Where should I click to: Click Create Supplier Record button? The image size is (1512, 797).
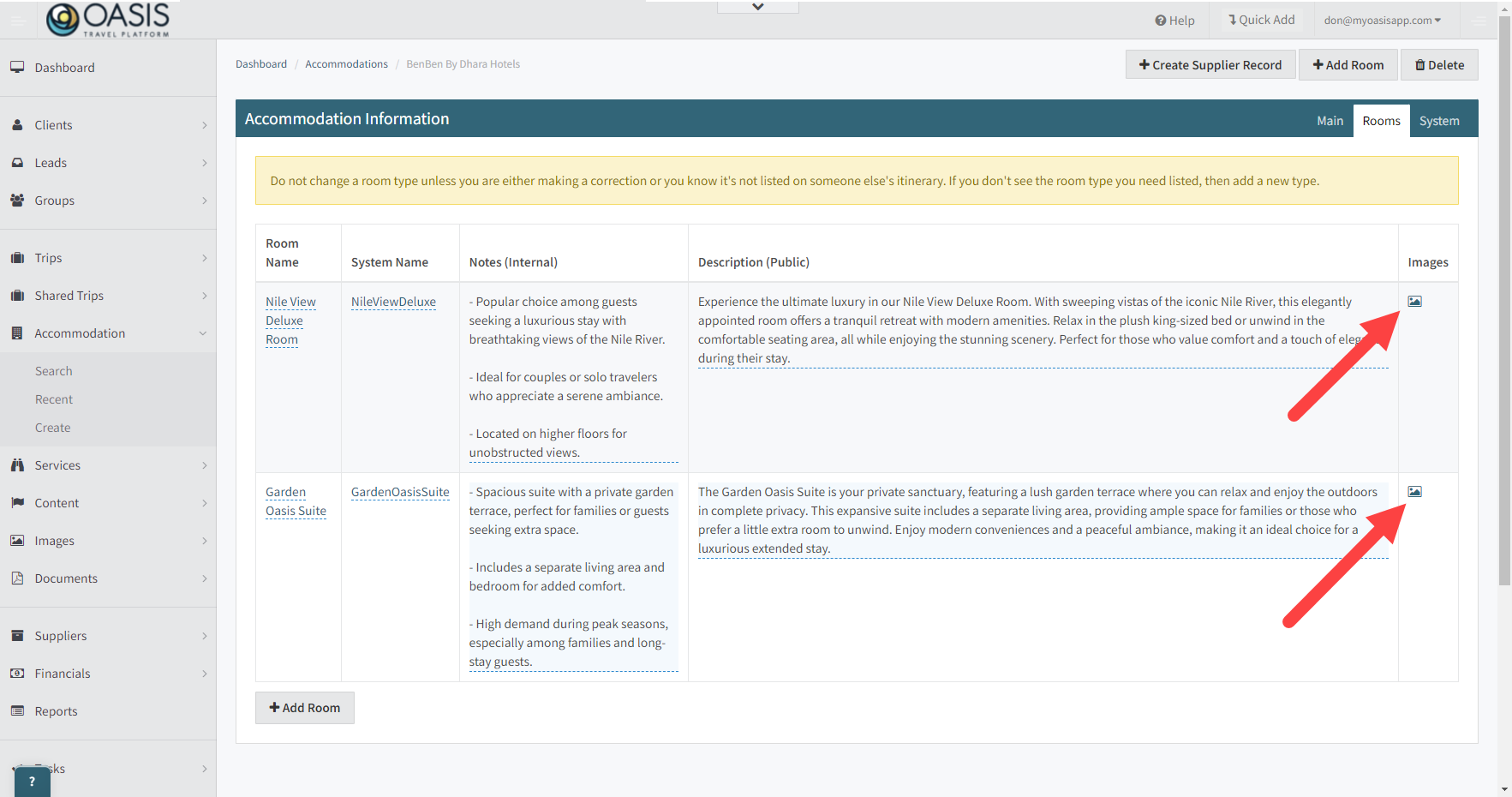(x=1210, y=65)
